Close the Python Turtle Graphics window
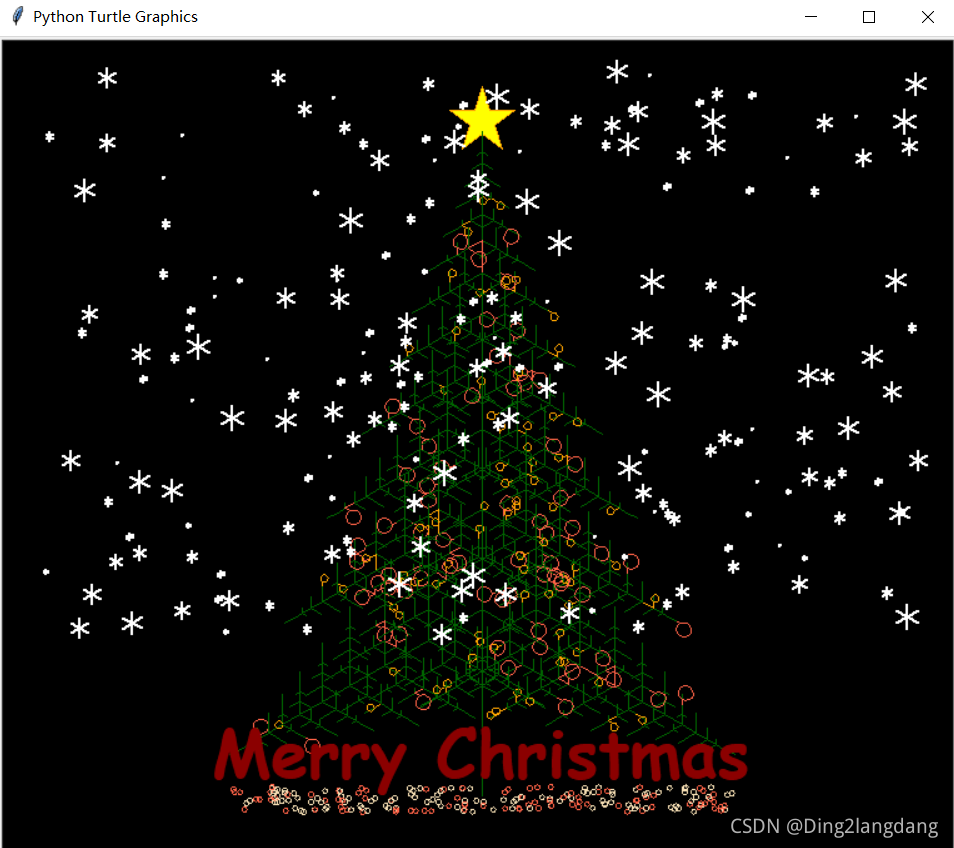This screenshot has height=848, width=954. (927, 17)
